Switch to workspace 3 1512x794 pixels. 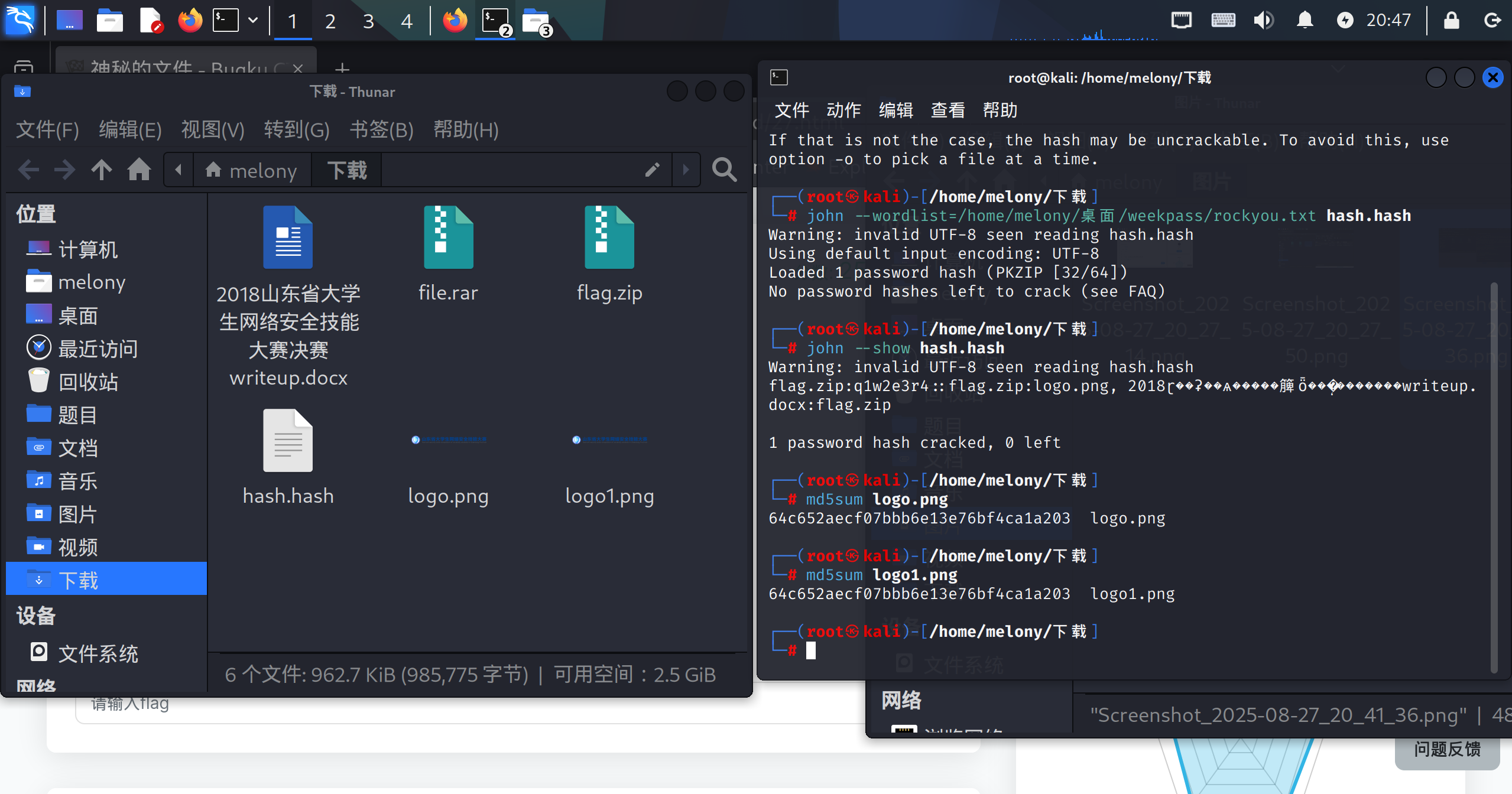click(x=368, y=21)
